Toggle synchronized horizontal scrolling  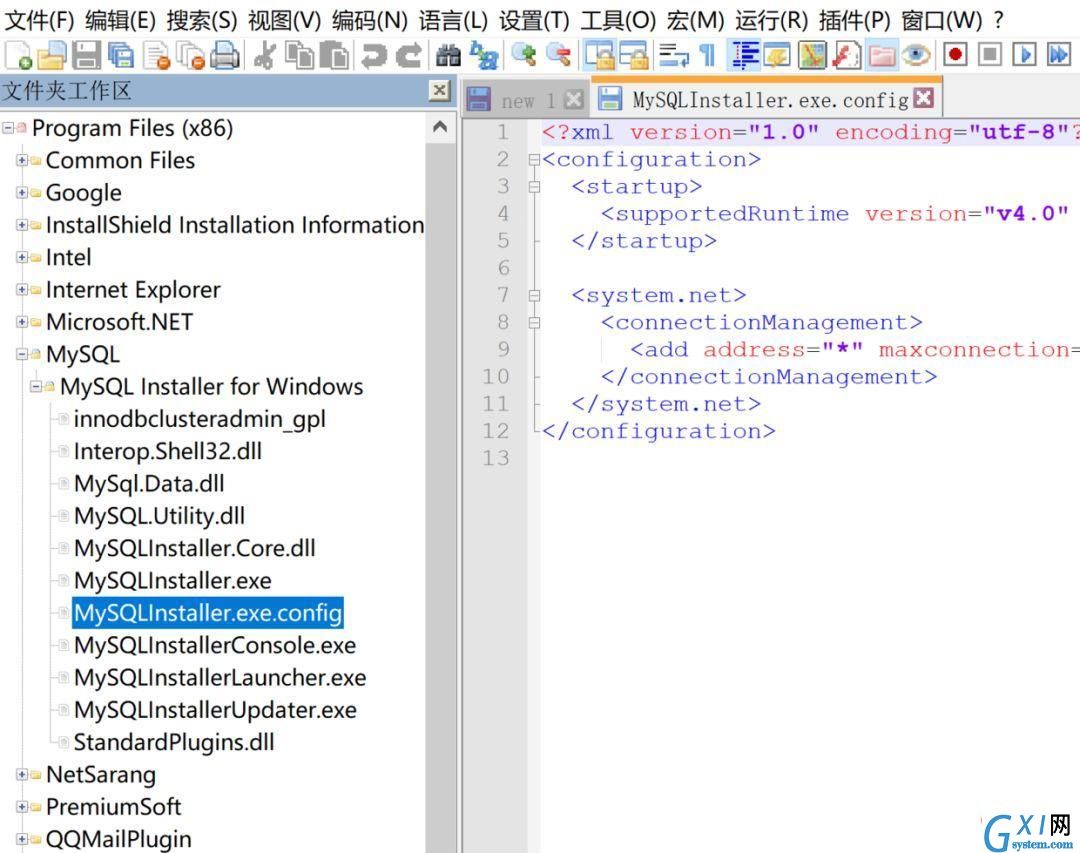[633, 55]
